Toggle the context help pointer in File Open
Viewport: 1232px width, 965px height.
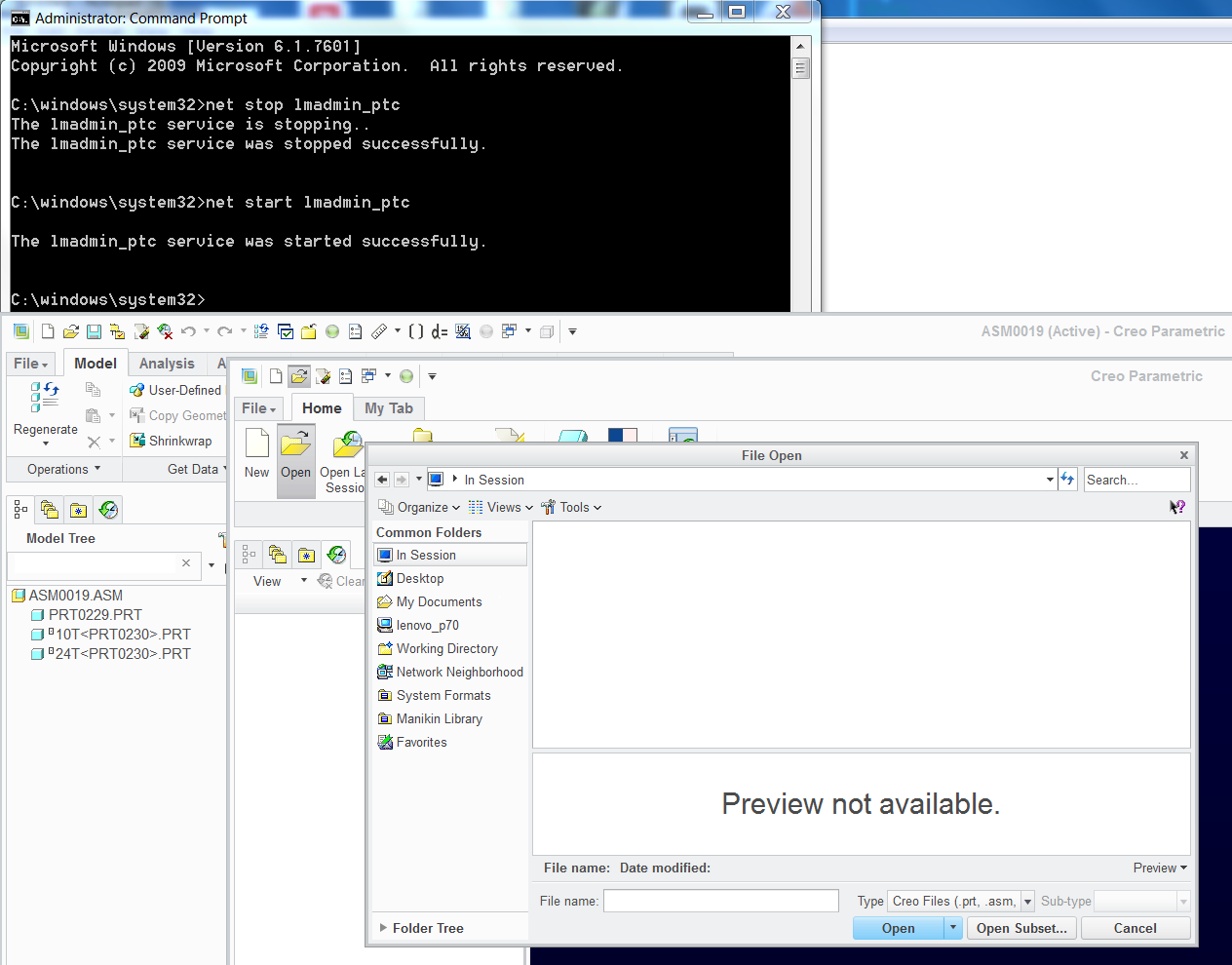pos(1176,506)
